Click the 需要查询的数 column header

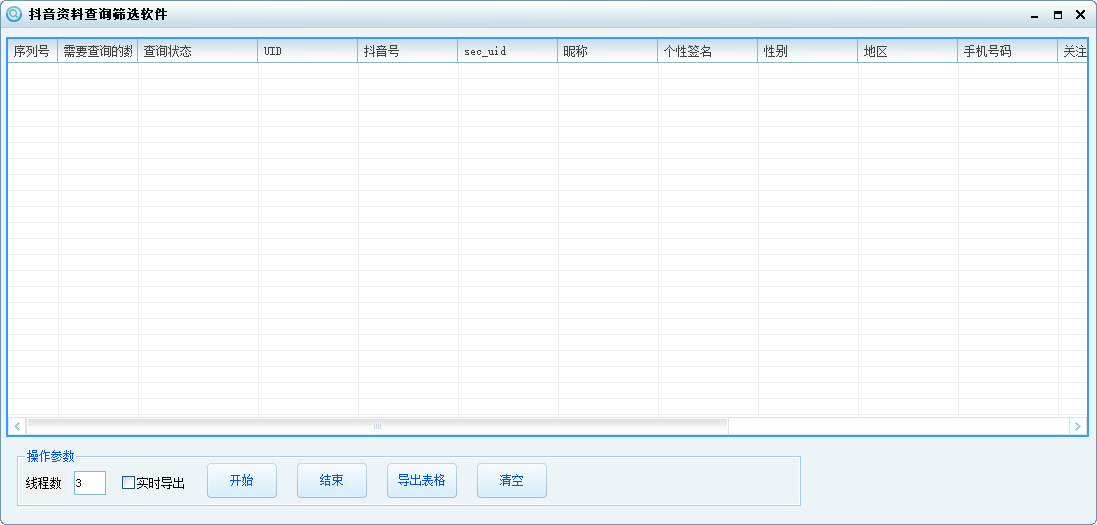tap(97, 51)
